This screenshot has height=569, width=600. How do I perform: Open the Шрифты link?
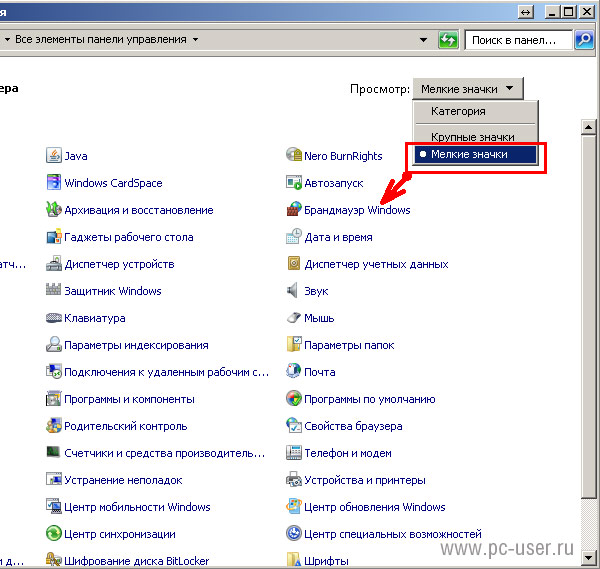coord(326,561)
